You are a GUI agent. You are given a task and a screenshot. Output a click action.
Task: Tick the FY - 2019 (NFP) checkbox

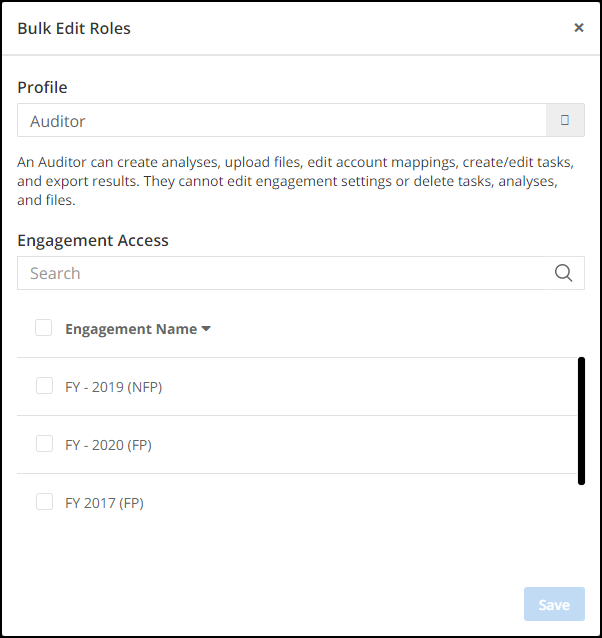(44, 386)
